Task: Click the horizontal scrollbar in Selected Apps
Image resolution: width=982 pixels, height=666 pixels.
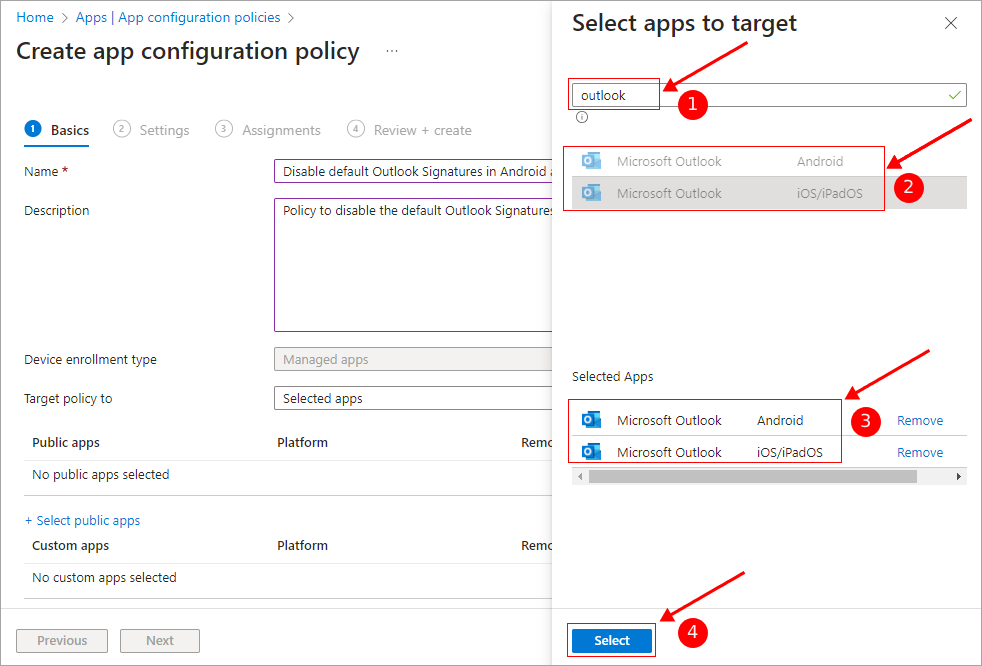Action: coord(753,477)
